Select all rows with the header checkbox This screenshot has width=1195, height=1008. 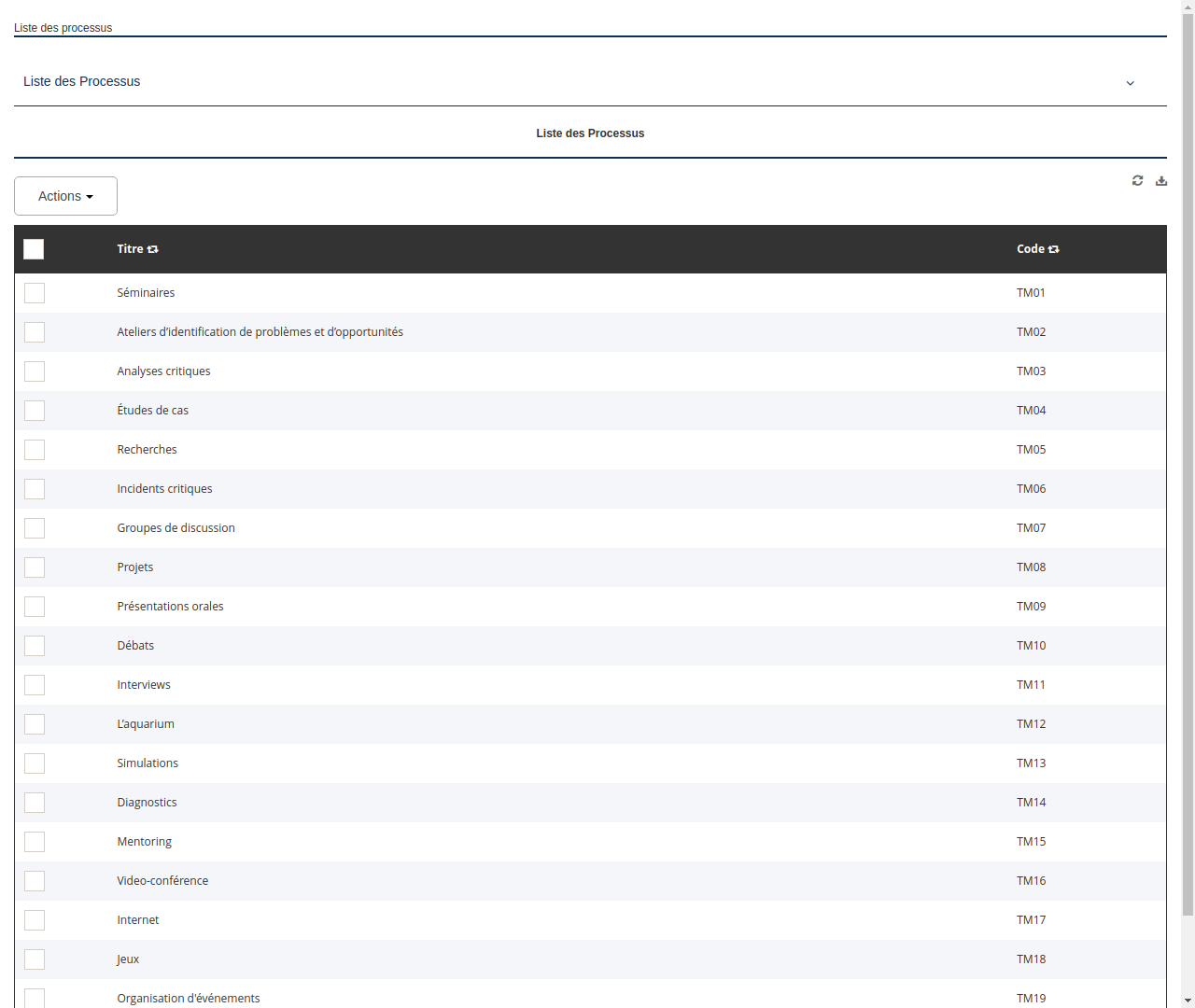tap(34, 249)
